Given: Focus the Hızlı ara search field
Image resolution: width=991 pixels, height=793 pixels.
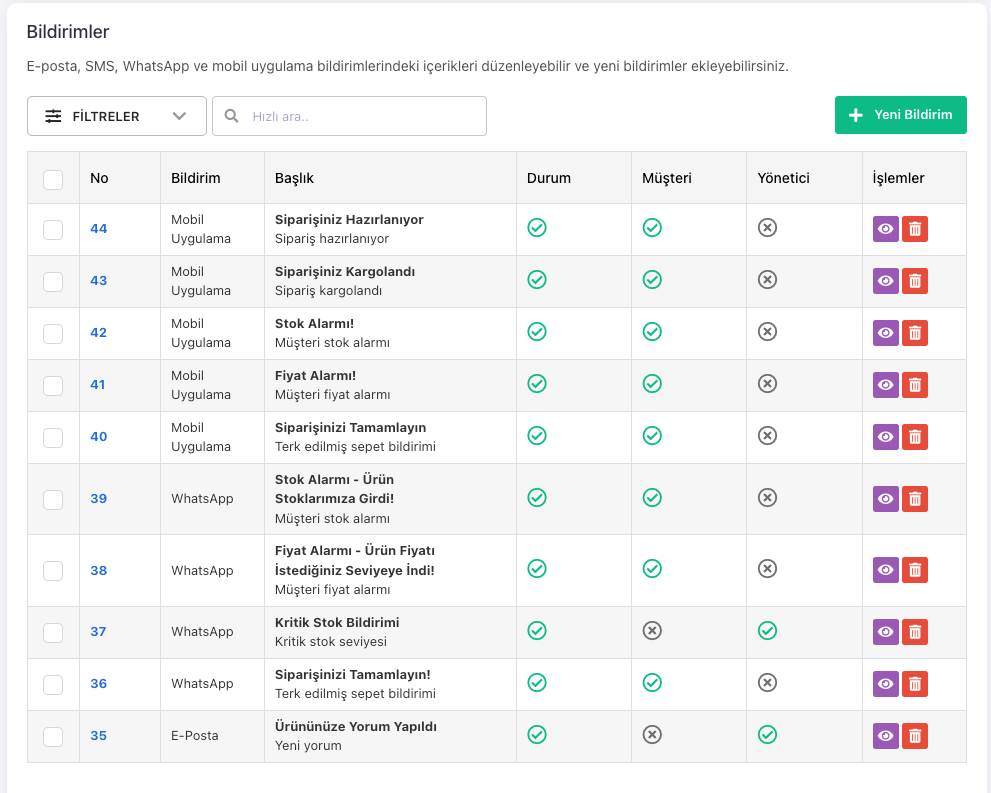Looking at the screenshot, I should [360, 116].
